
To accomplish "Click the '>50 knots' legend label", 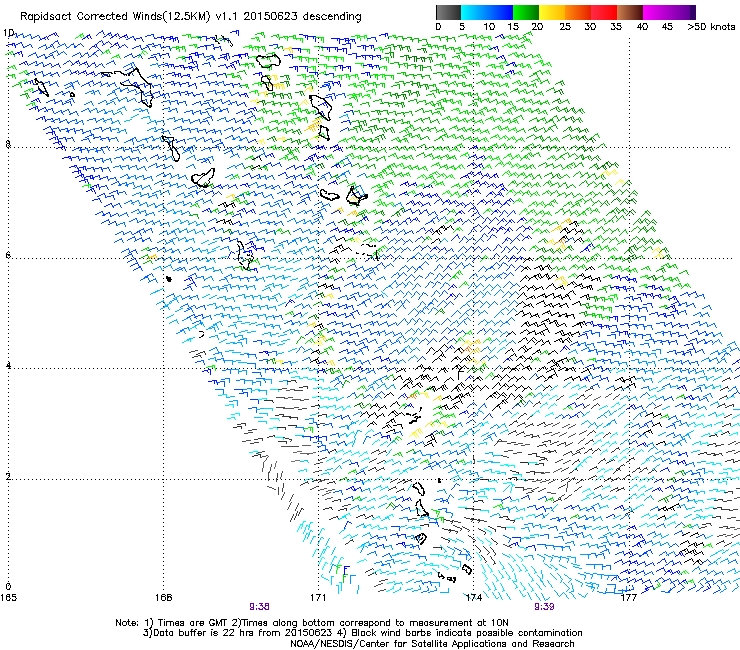I will (x=711, y=26).
